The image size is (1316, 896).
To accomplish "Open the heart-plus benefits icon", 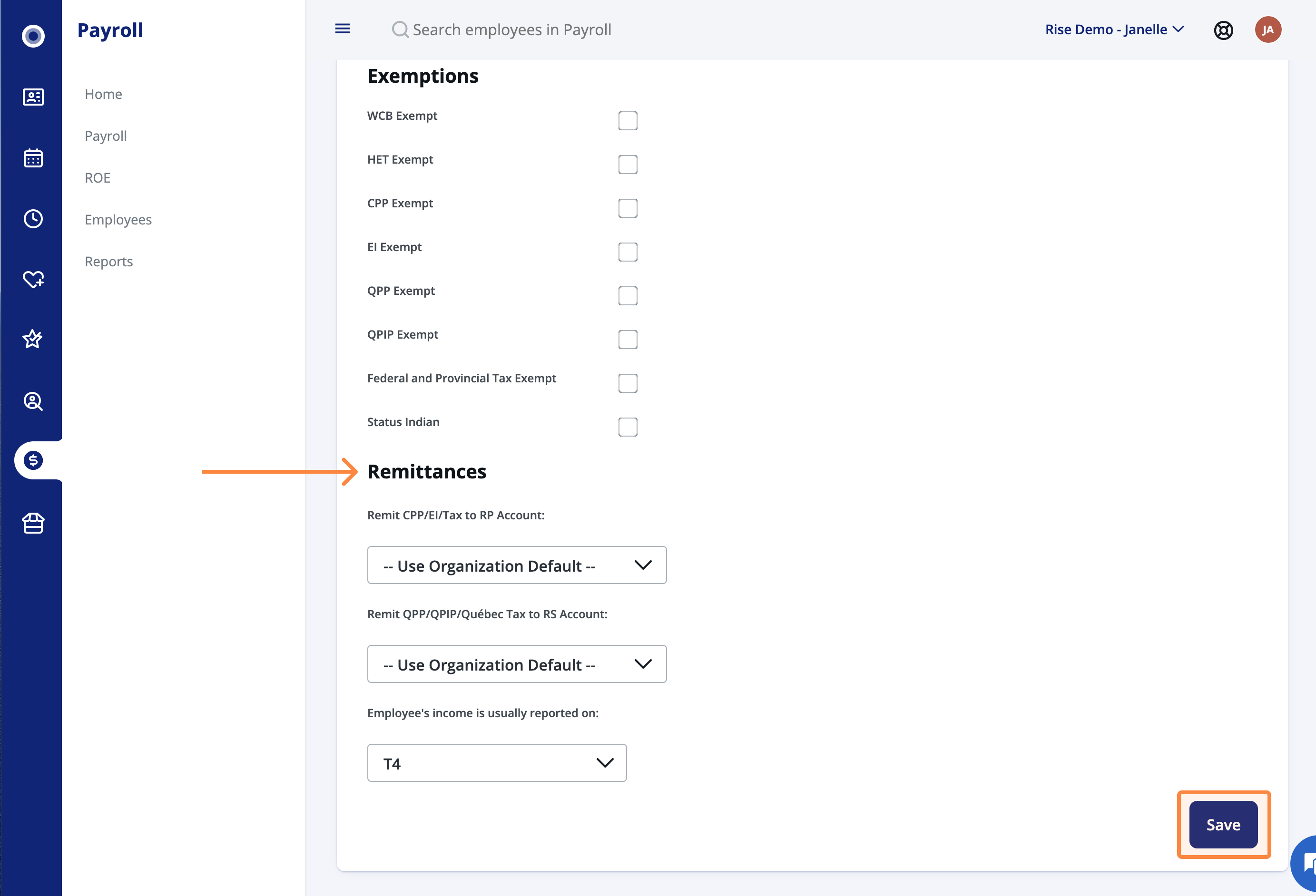I will (33, 279).
